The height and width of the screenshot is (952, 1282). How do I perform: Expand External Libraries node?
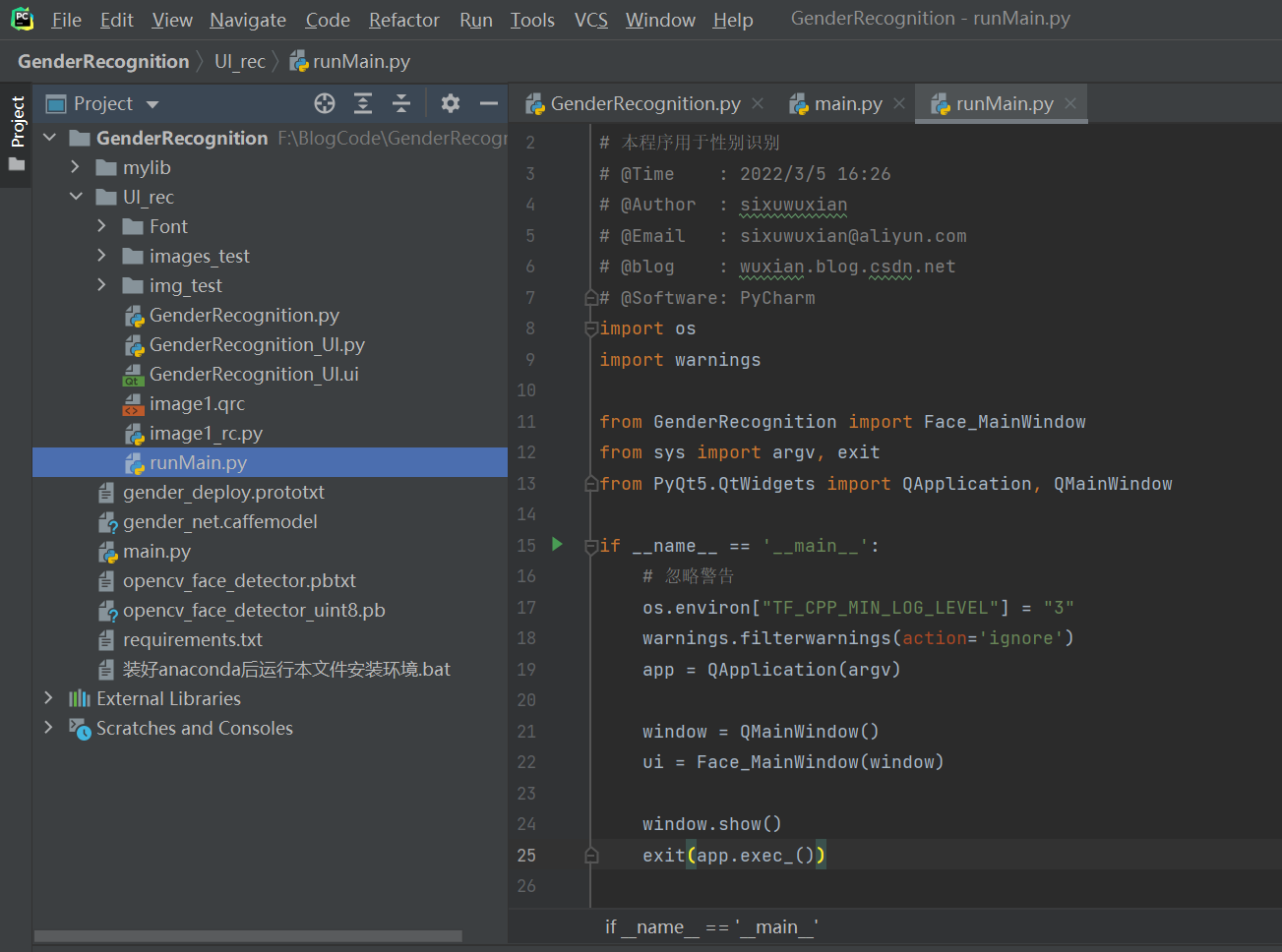click(49, 698)
